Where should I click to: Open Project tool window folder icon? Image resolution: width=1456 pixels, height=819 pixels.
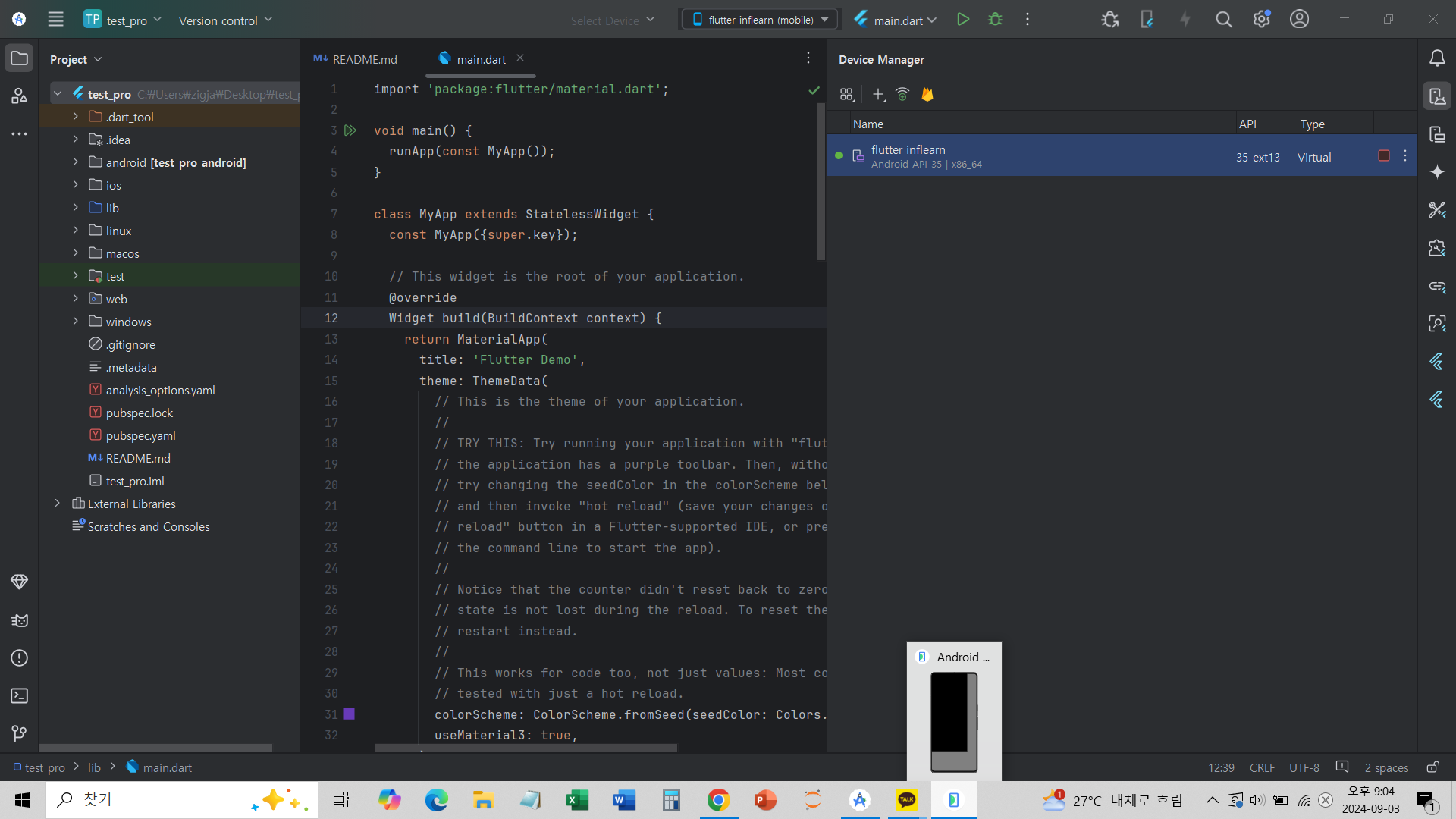20,58
